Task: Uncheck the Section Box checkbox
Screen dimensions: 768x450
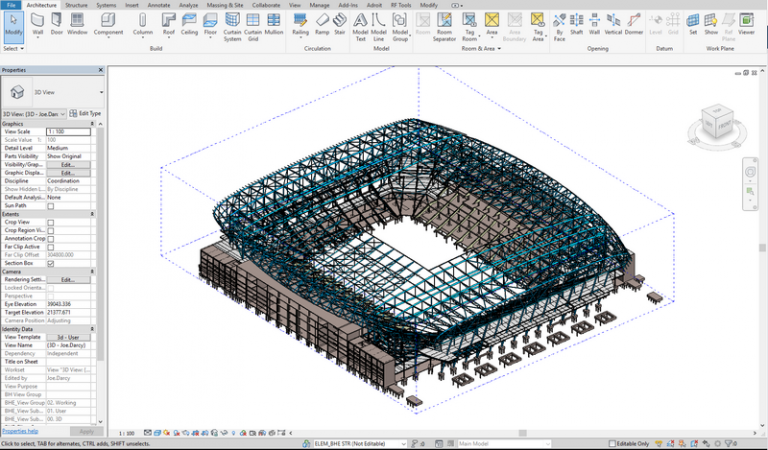Action: click(x=50, y=263)
